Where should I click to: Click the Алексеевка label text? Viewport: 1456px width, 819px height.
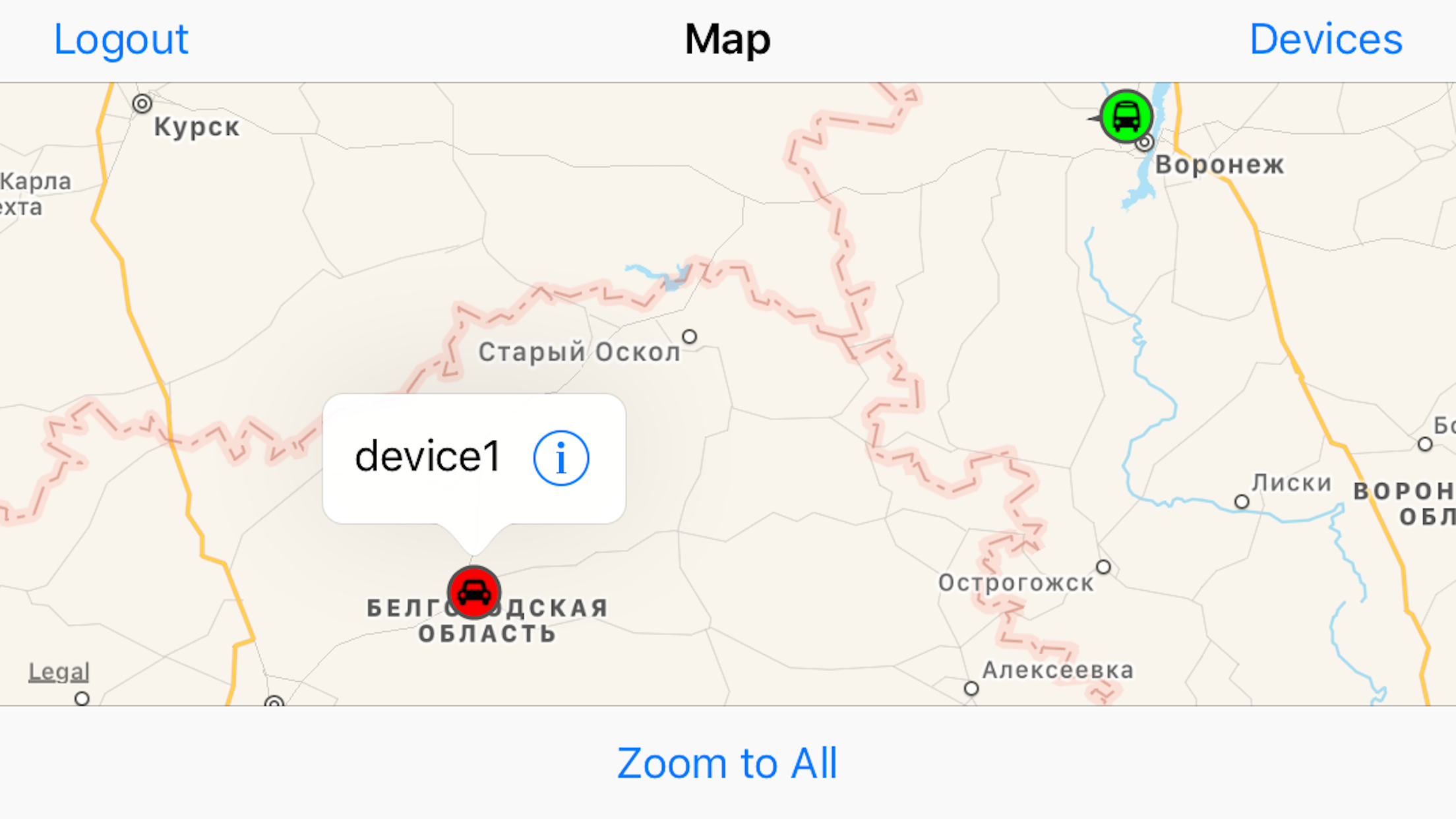[x=1058, y=670]
